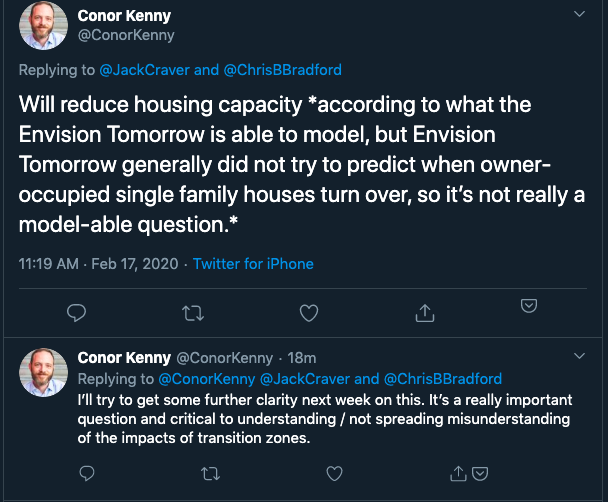This screenshot has width=608, height=502.
Task: Like the follow-up tweet about transition zones
Action: (334, 473)
